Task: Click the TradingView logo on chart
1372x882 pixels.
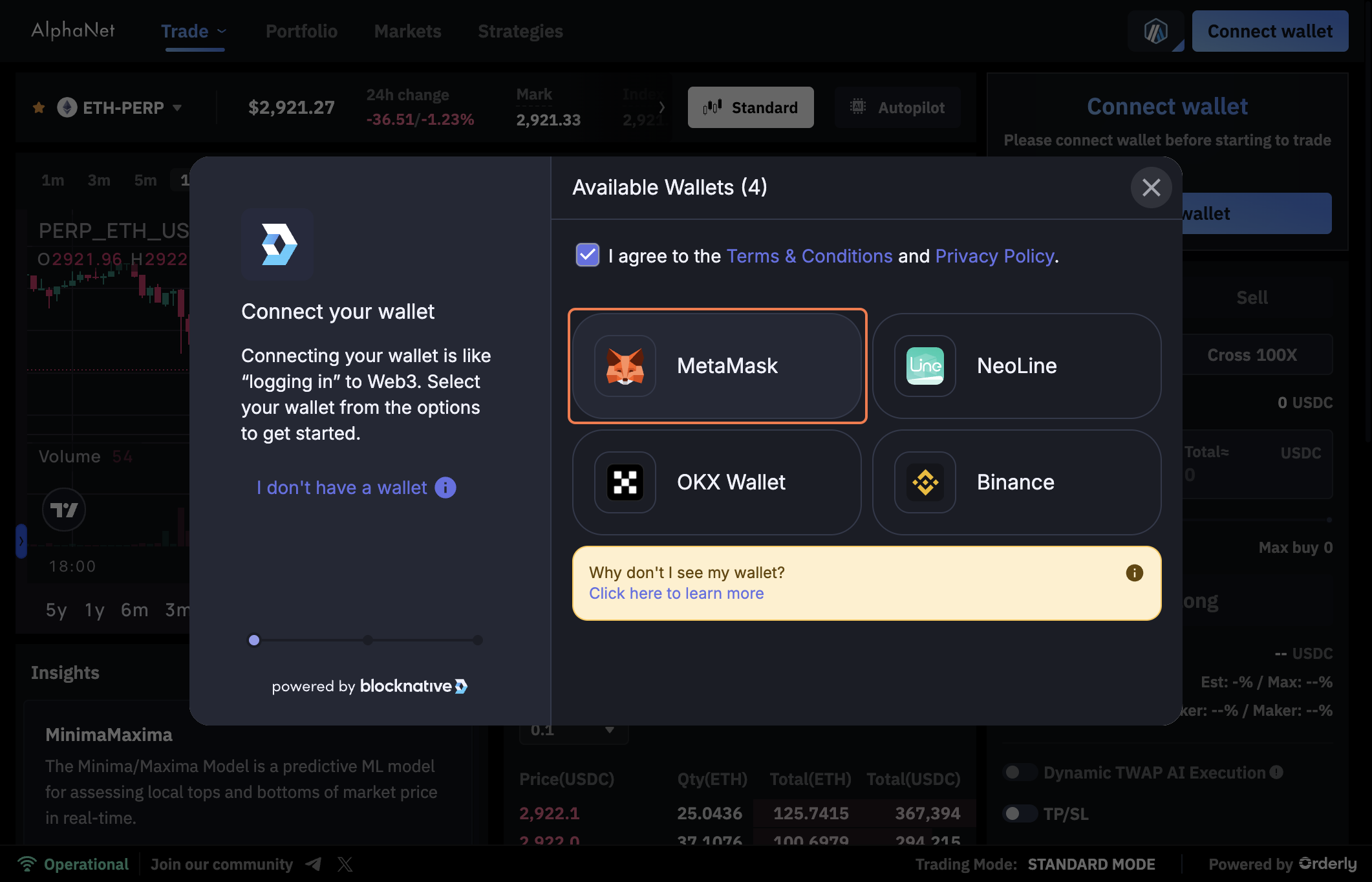Action: (64, 510)
